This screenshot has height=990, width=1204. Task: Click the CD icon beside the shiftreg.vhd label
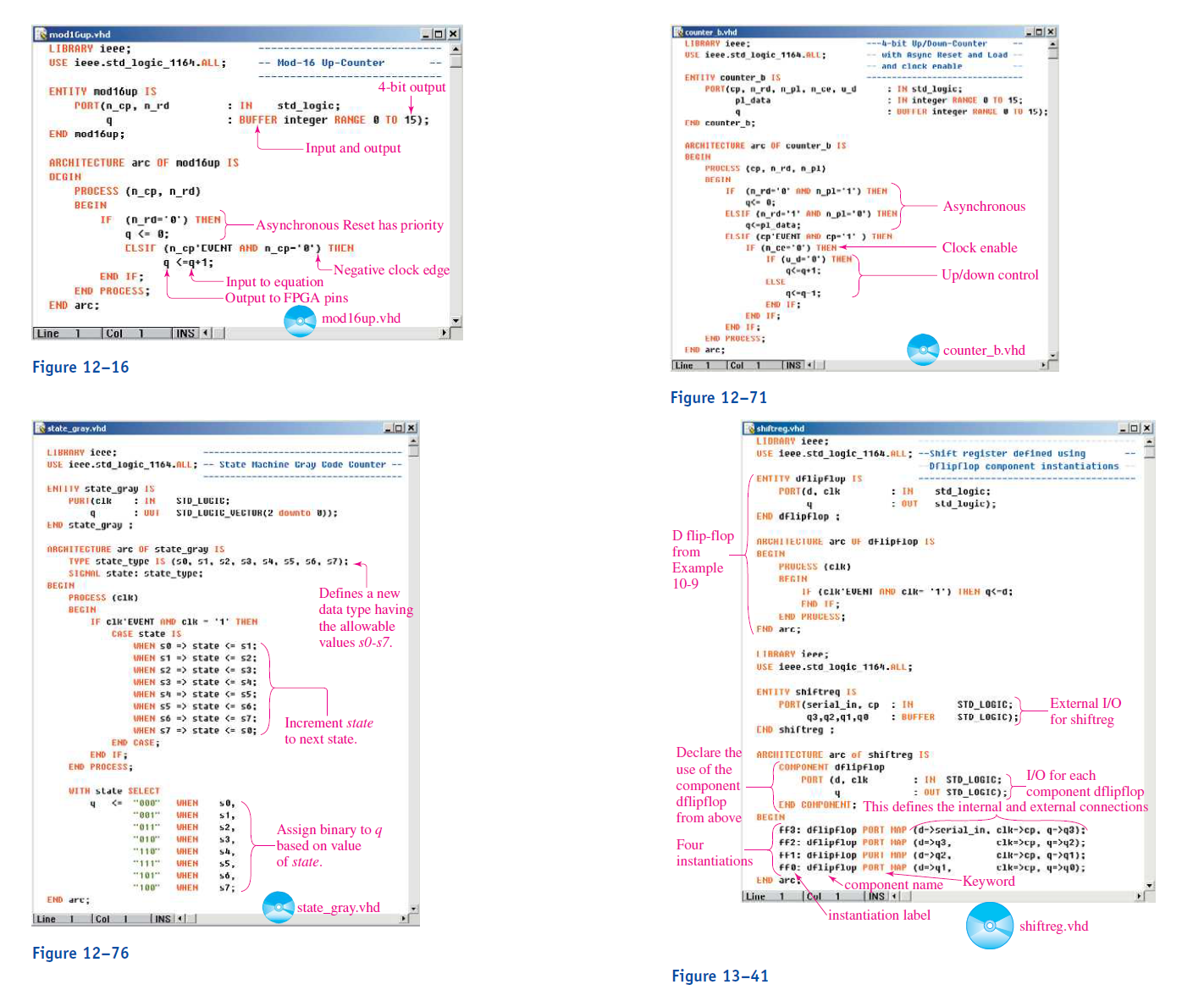click(x=989, y=926)
